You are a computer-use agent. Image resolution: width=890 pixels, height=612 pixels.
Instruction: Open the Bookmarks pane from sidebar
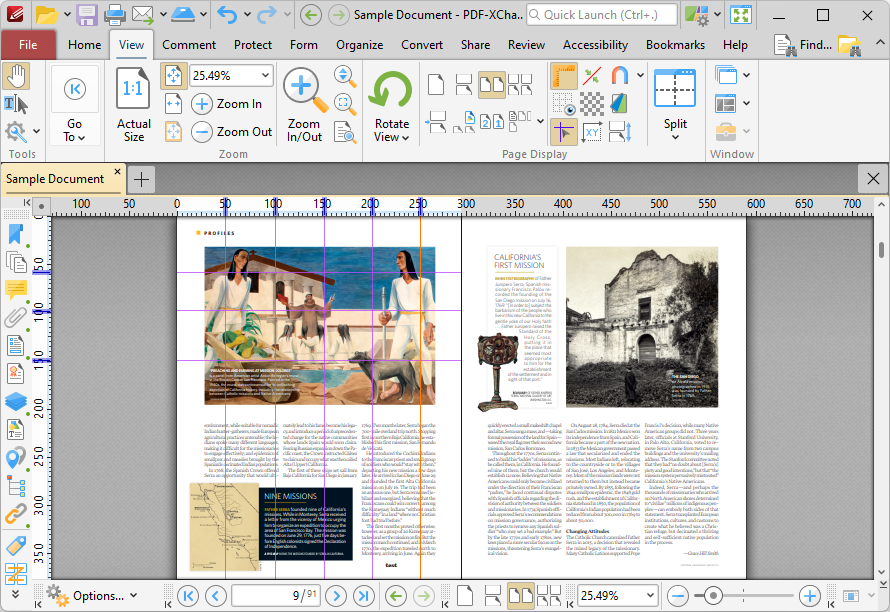coord(15,235)
